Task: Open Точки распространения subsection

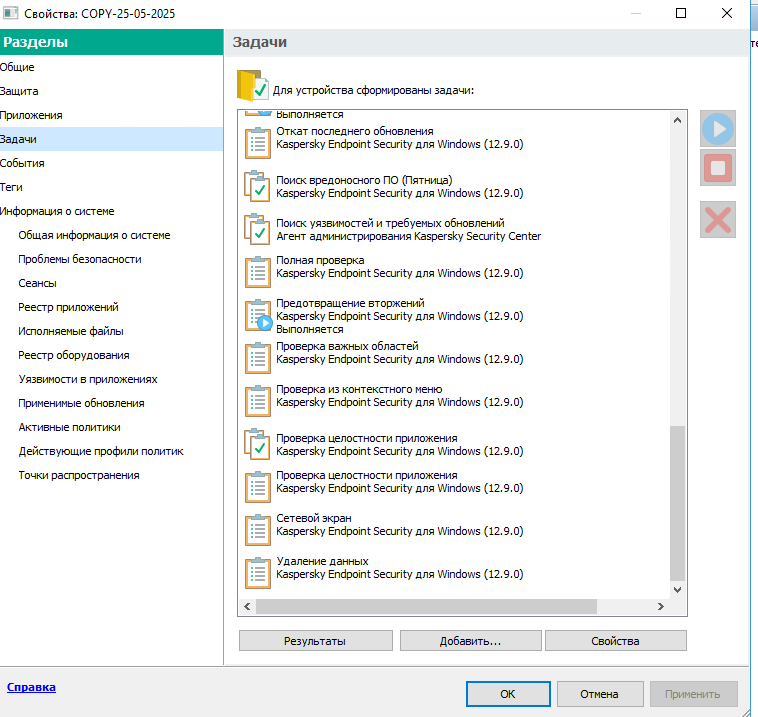Action: 79,475
